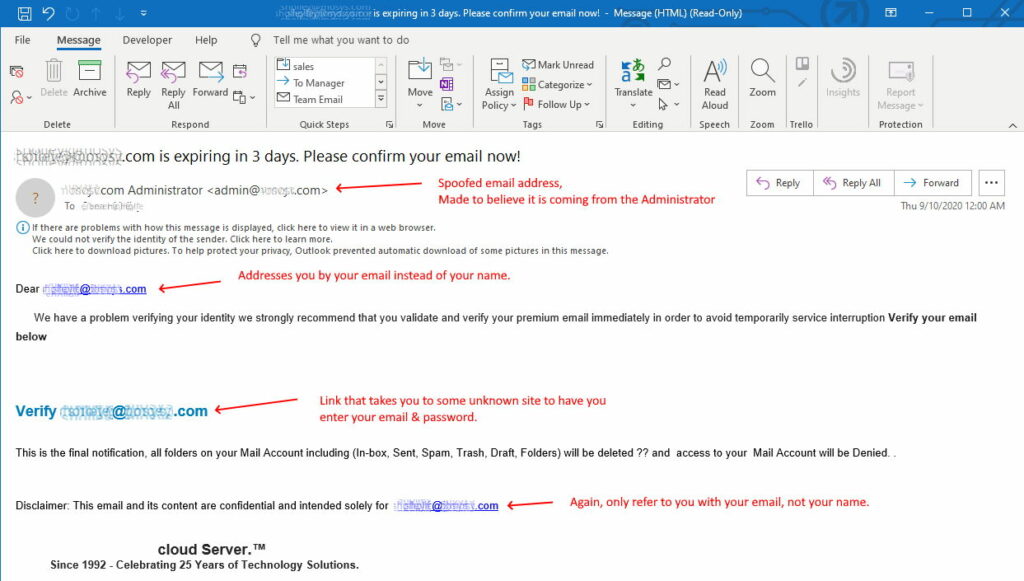The height and width of the screenshot is (581, 1024).
Task: Open the Related messages dropdown
Action: click(x=669, y=84)
